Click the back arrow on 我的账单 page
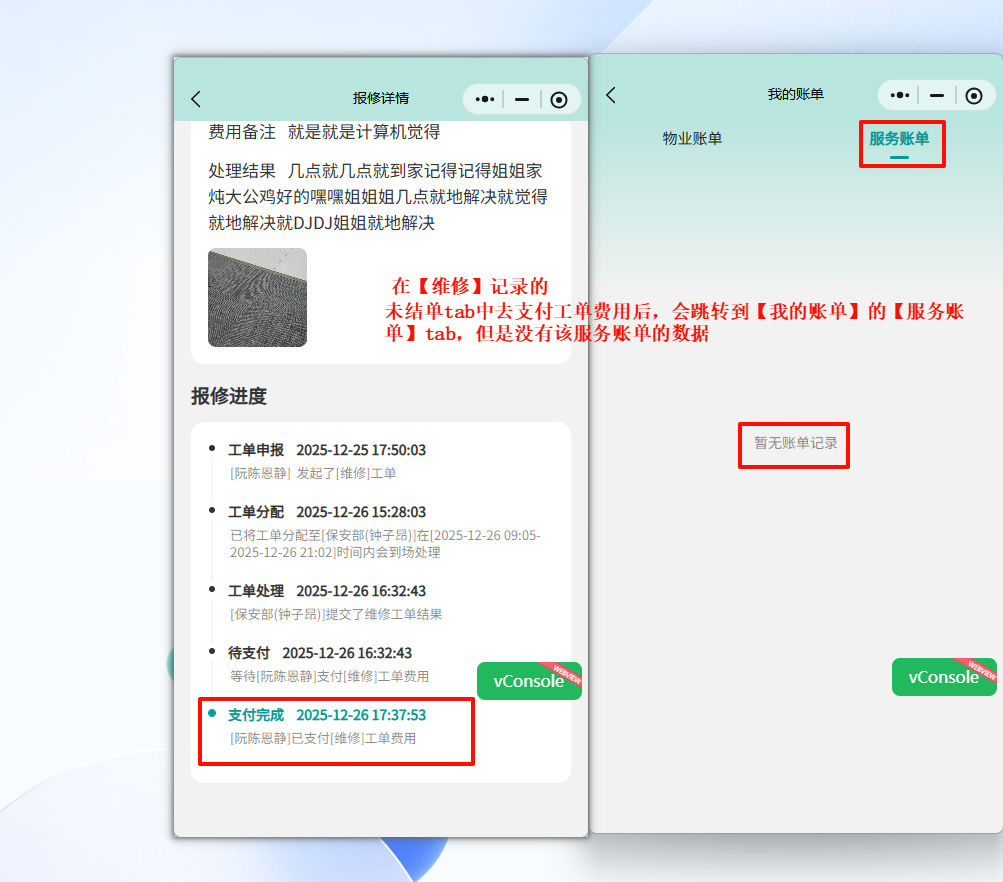 (x=611, y=93)
